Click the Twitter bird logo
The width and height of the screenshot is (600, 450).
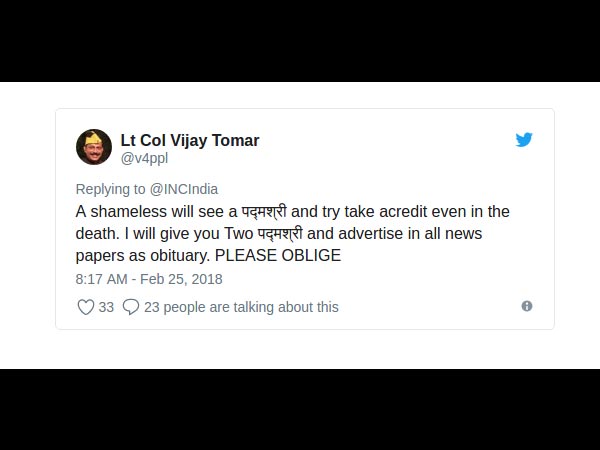click(524, 140)
